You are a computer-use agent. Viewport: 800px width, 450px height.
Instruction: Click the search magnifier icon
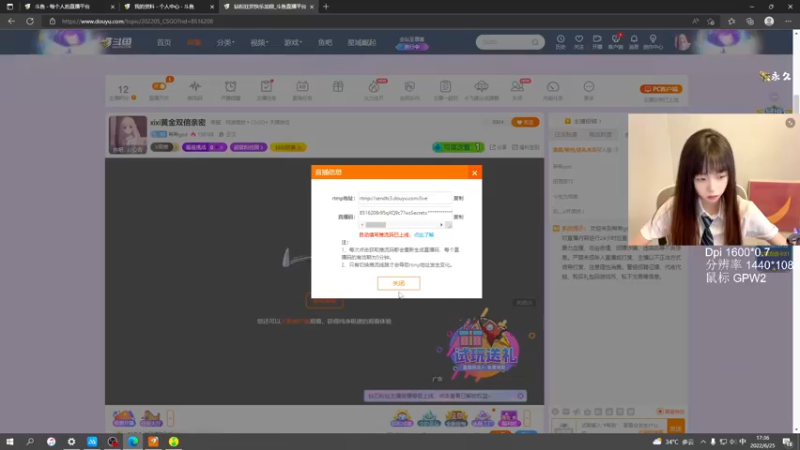click(535, 42)
